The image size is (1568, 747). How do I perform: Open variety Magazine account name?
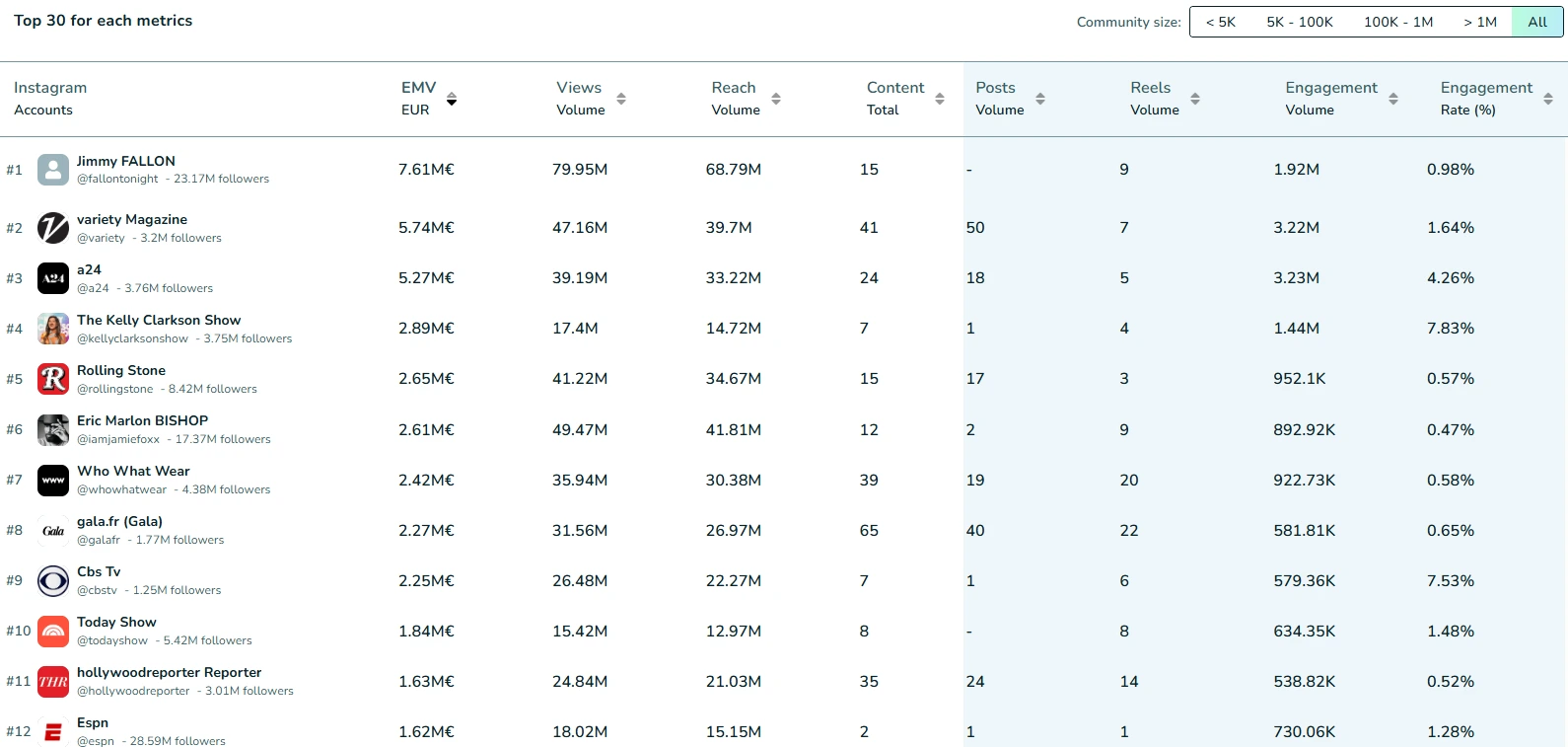point(132,219)
